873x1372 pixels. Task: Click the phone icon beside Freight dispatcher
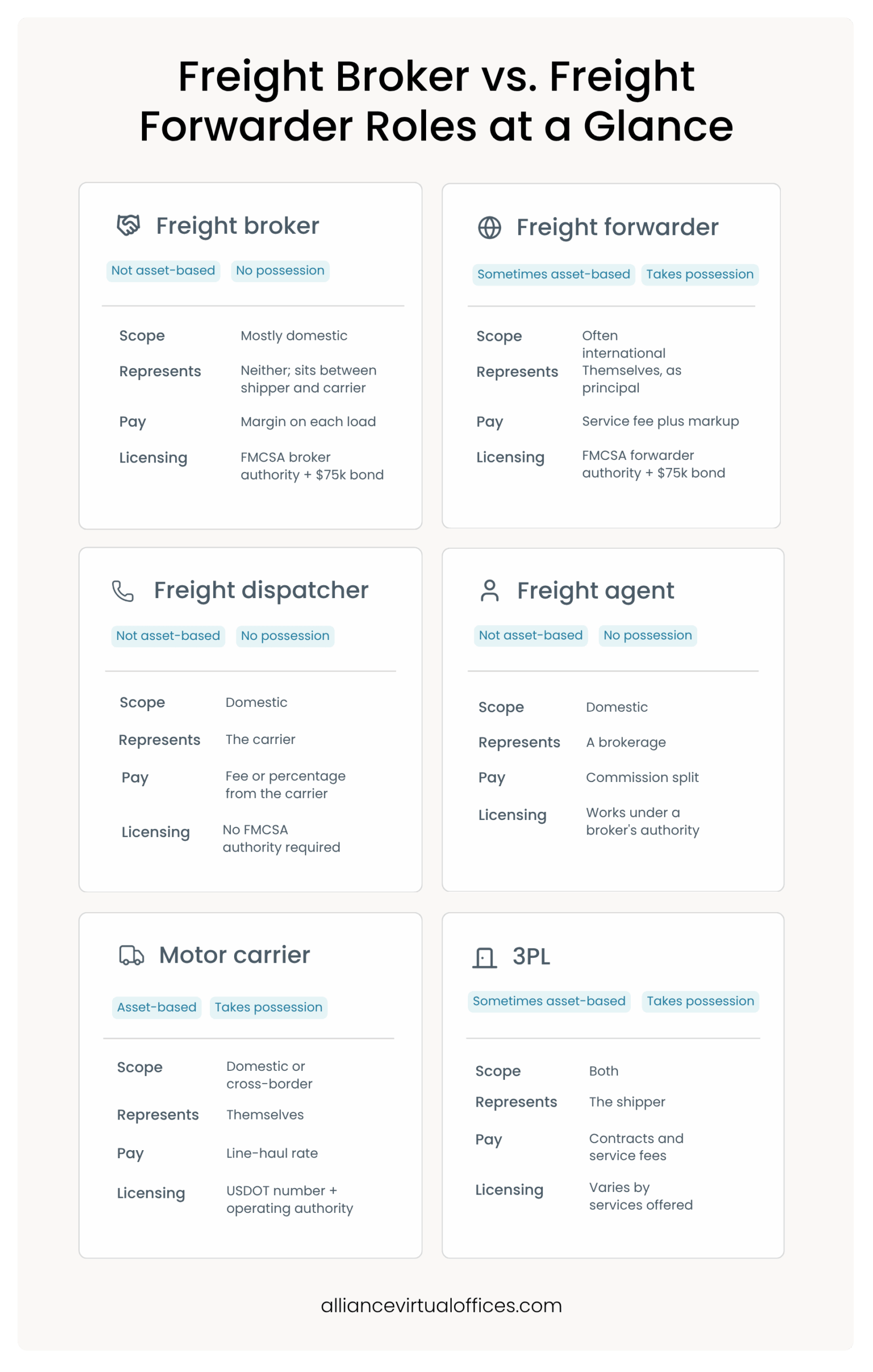click(x=123, y=591)
